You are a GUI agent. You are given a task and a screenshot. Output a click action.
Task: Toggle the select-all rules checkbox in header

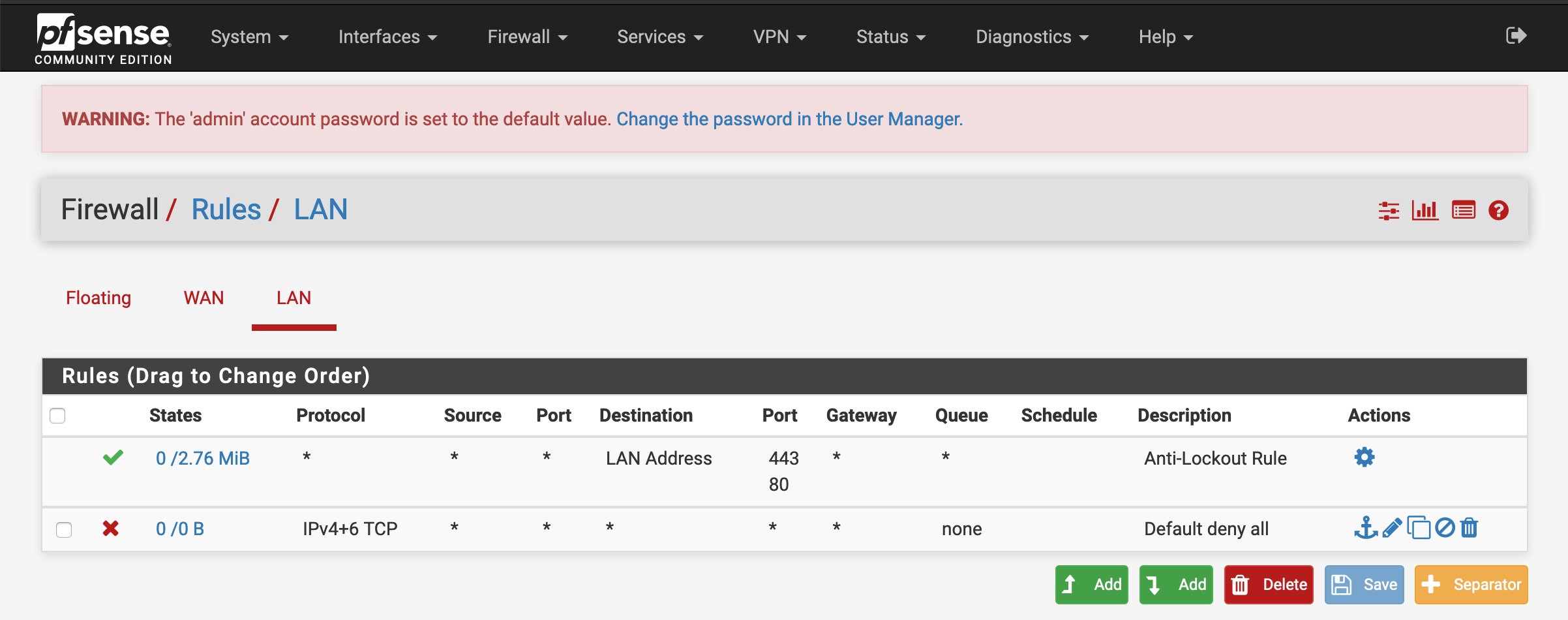pyautogui.click(x=57, y=416)
